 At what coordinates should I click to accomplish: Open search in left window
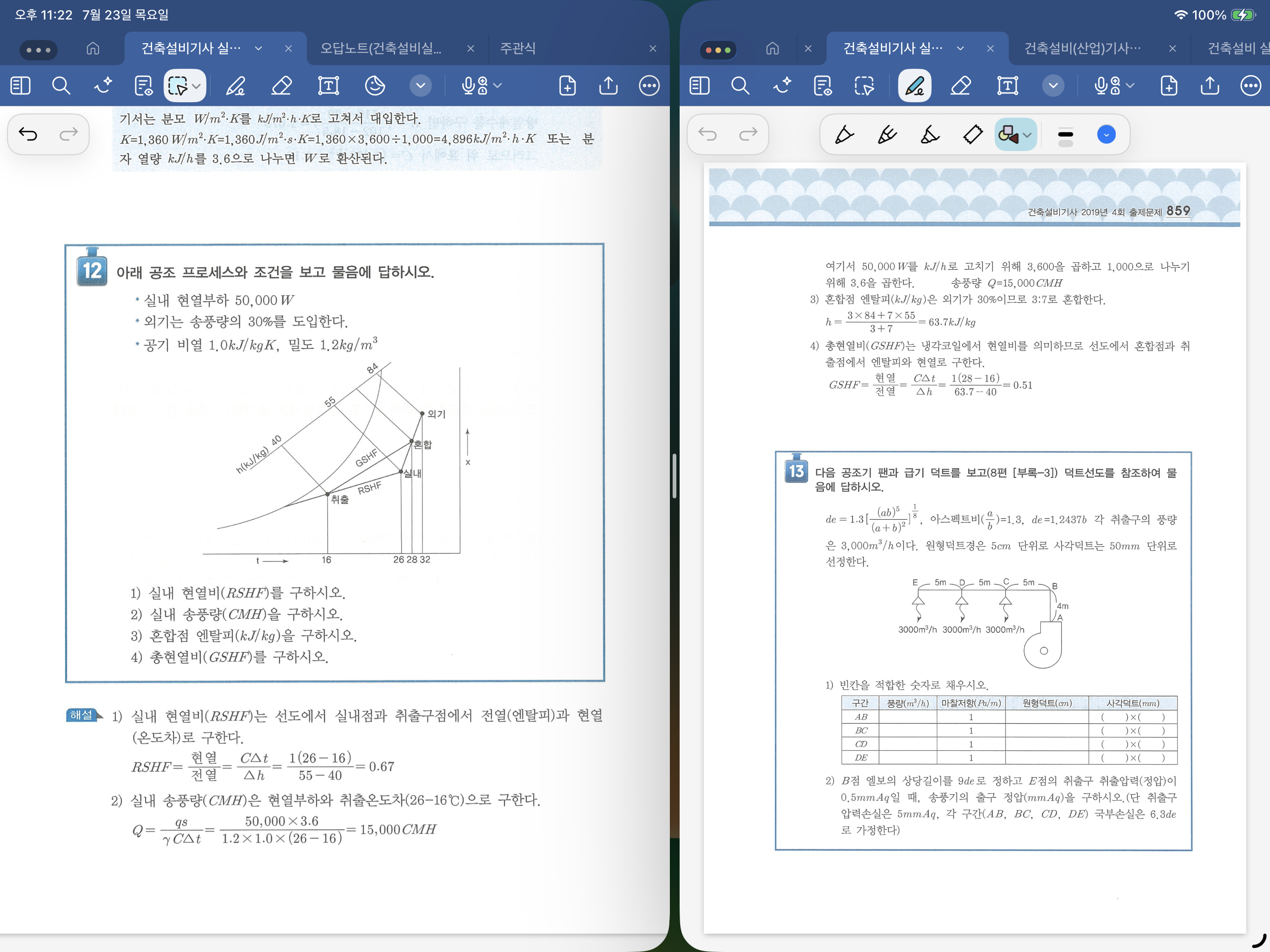61,86
